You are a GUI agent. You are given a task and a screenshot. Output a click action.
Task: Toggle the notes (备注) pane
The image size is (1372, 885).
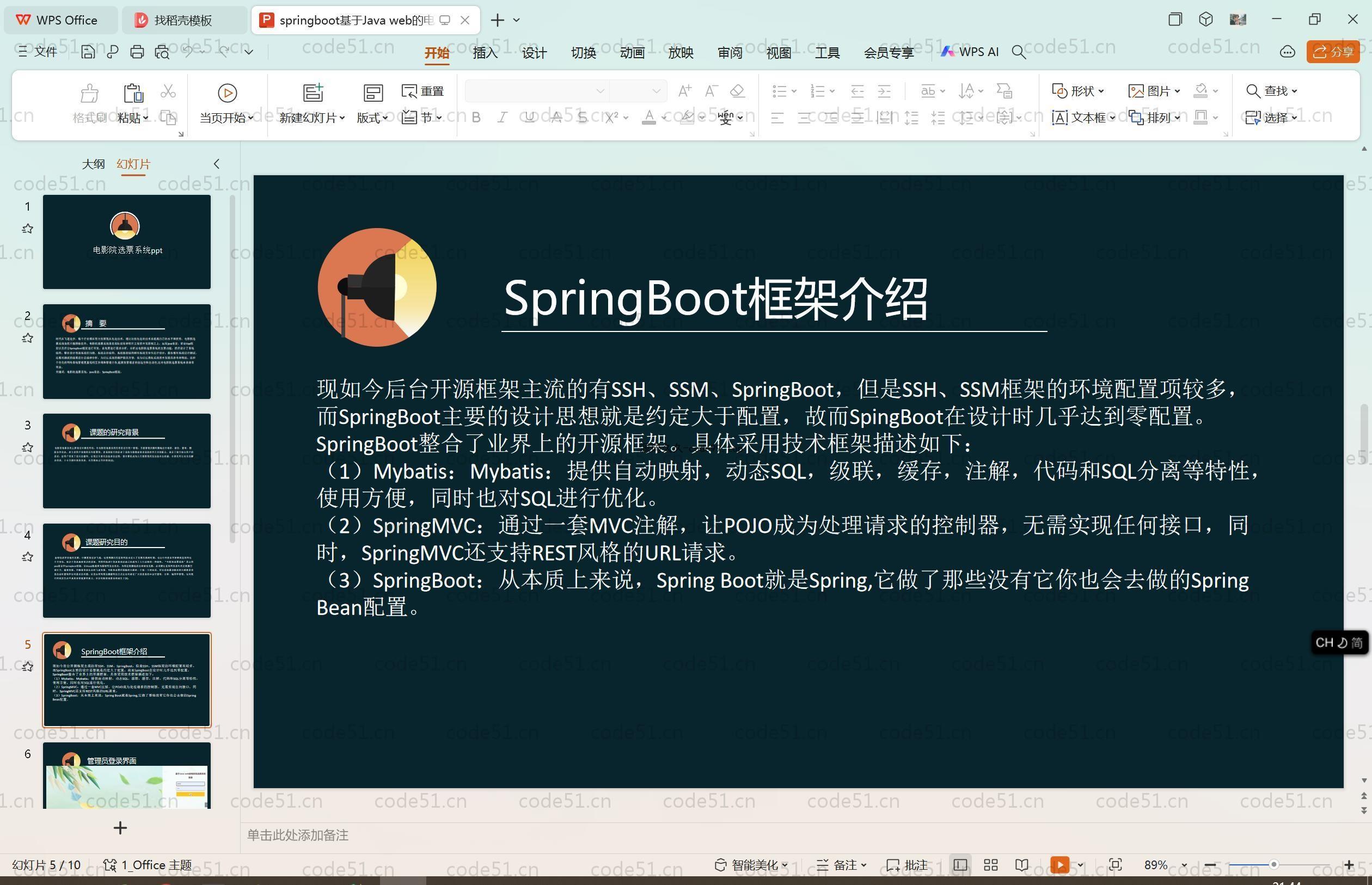coord(842,865)
